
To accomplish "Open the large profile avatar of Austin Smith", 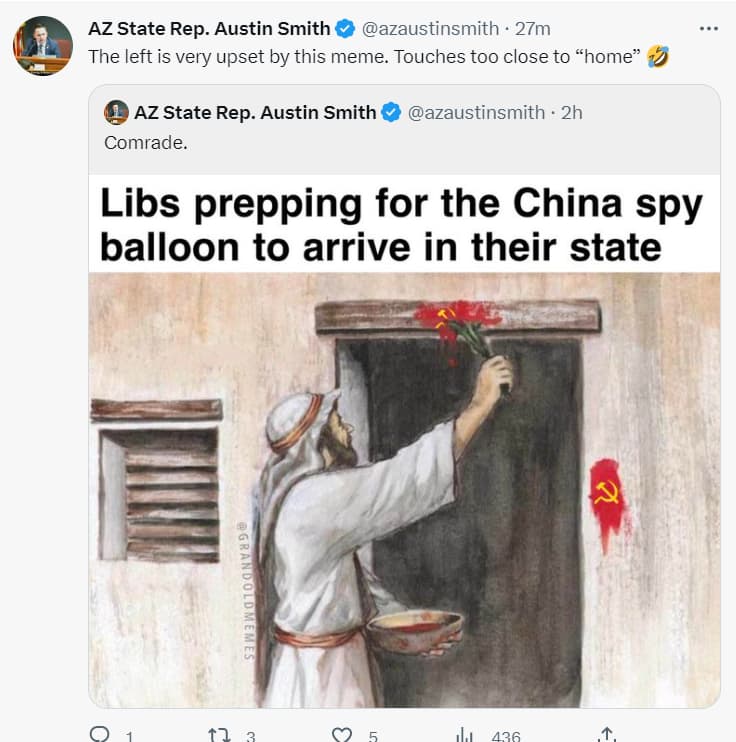I will 43,46.
